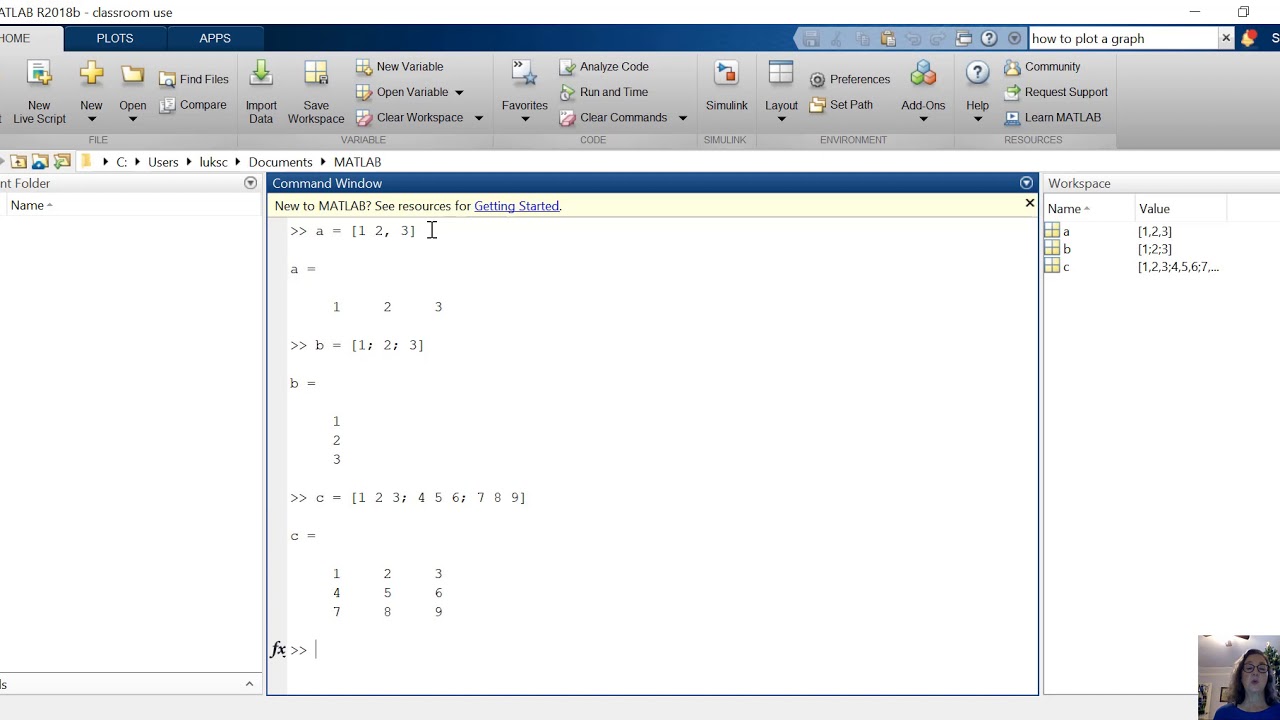Screen dimensions: 1280x720
Task: Select Users in the address path
Action: [163, 162]
